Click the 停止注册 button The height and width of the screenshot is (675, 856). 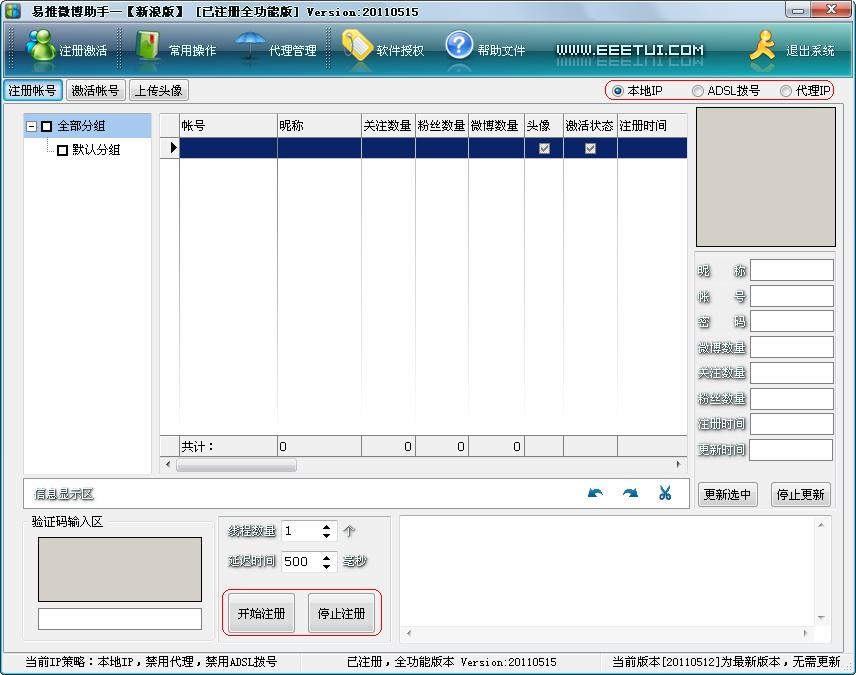341,613
